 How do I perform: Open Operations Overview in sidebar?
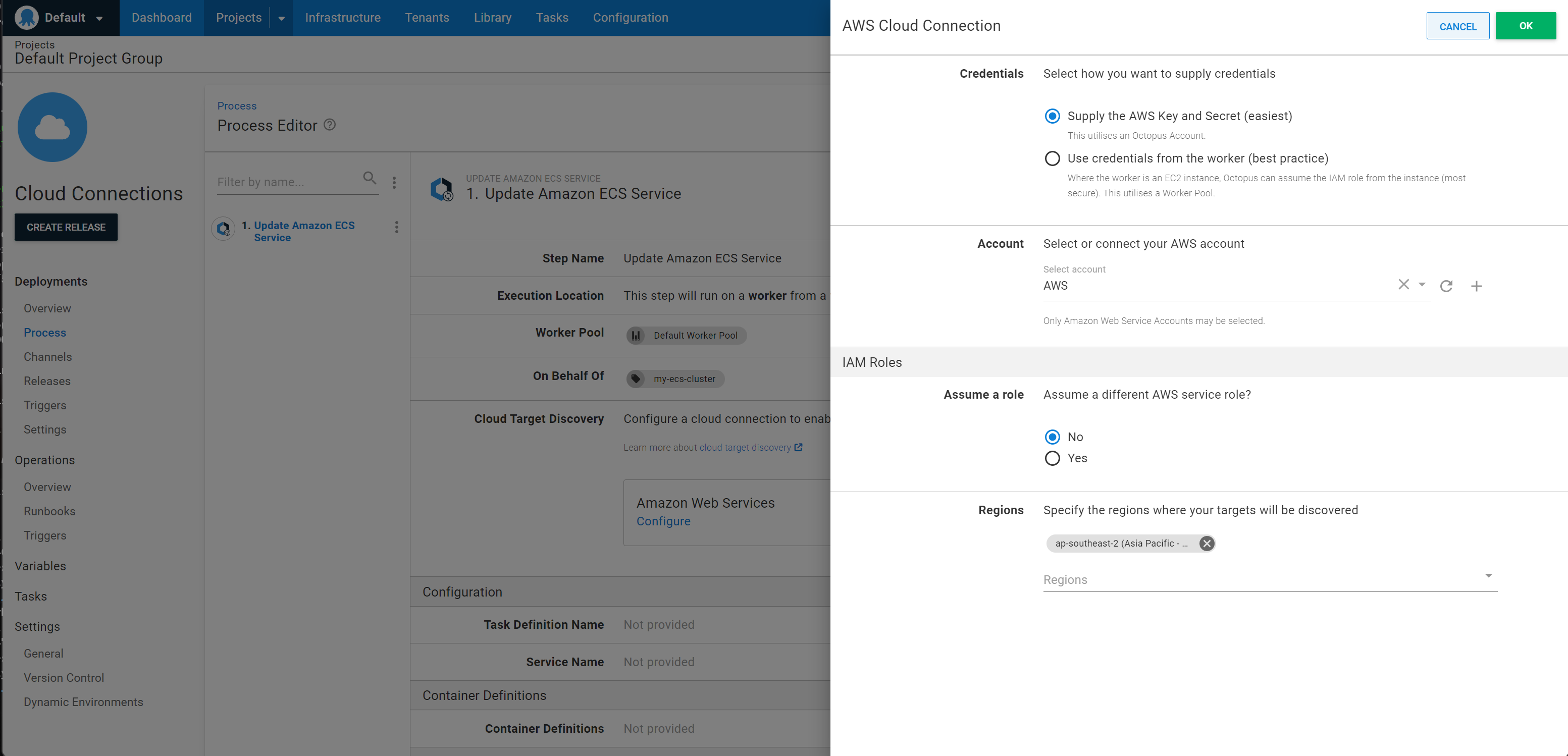47,488
